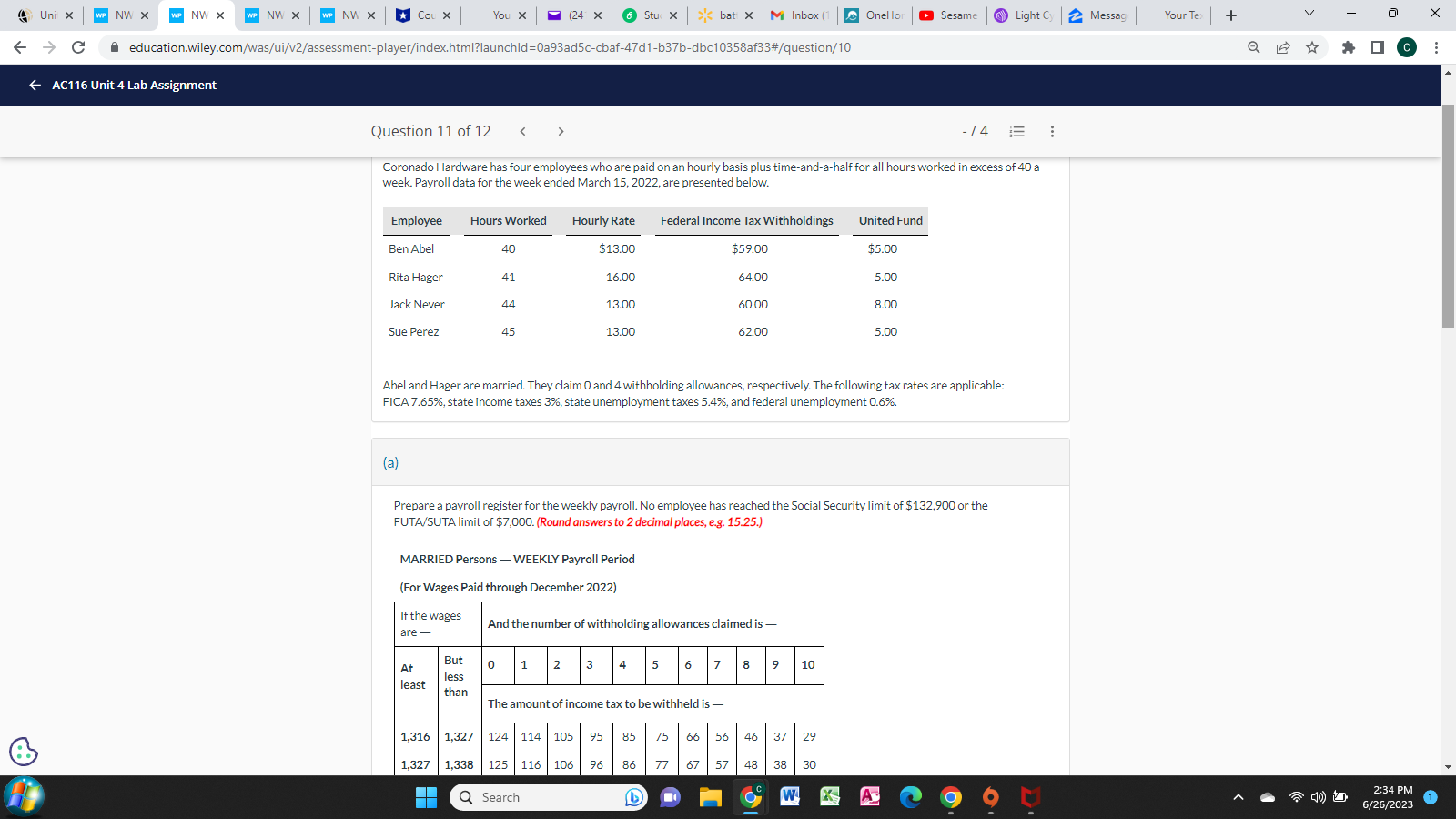Open the AC116 Unit 4 Lab Assignment title link
This screenshot has width=1456, height=819.
135,85
